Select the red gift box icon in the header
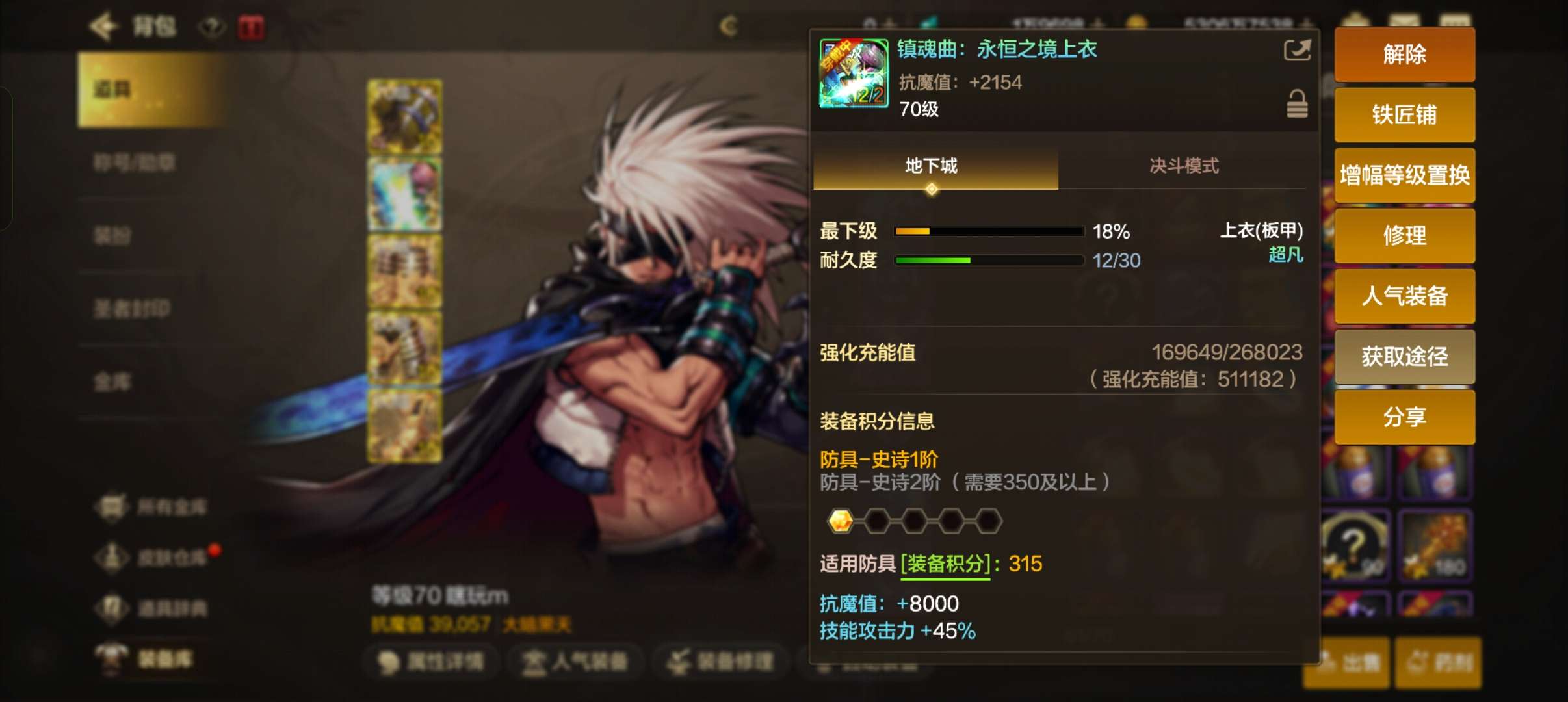The height and width of the screenshot is (702, 1568). pyautogui.click(x=251, y=28)
